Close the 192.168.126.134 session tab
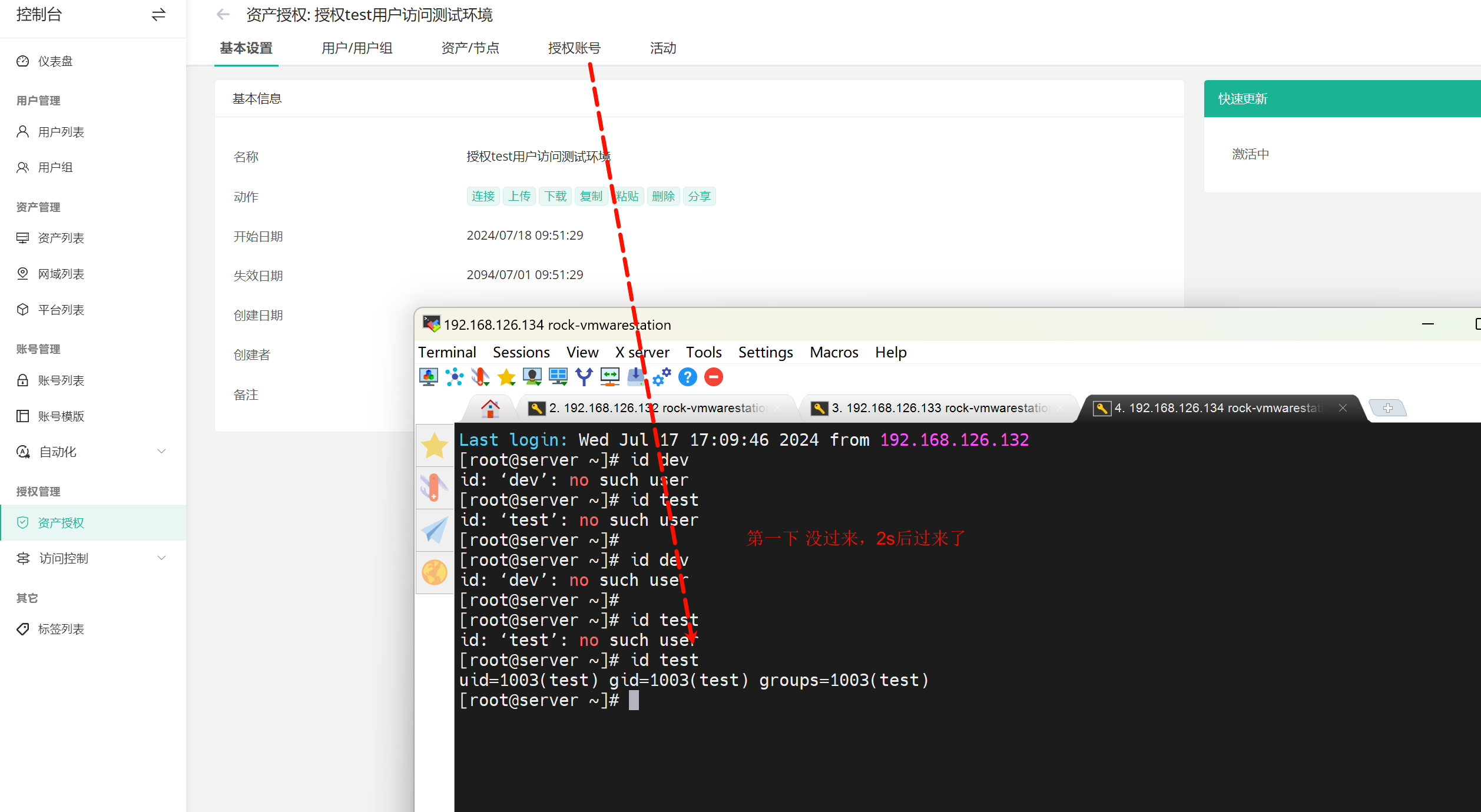 click(1343, 408)
